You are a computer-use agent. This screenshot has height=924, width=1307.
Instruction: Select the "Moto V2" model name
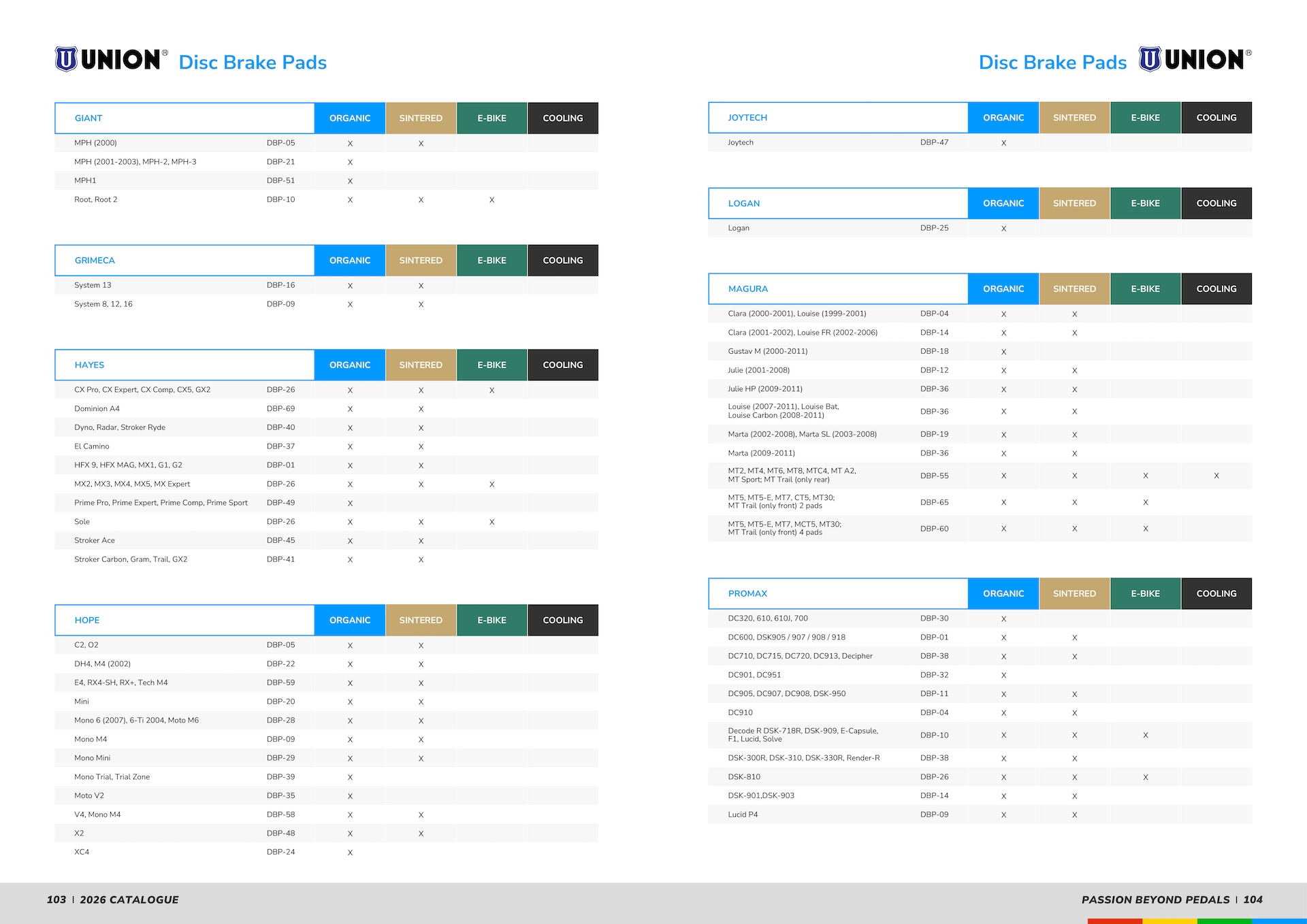click(x=89, y=796)
